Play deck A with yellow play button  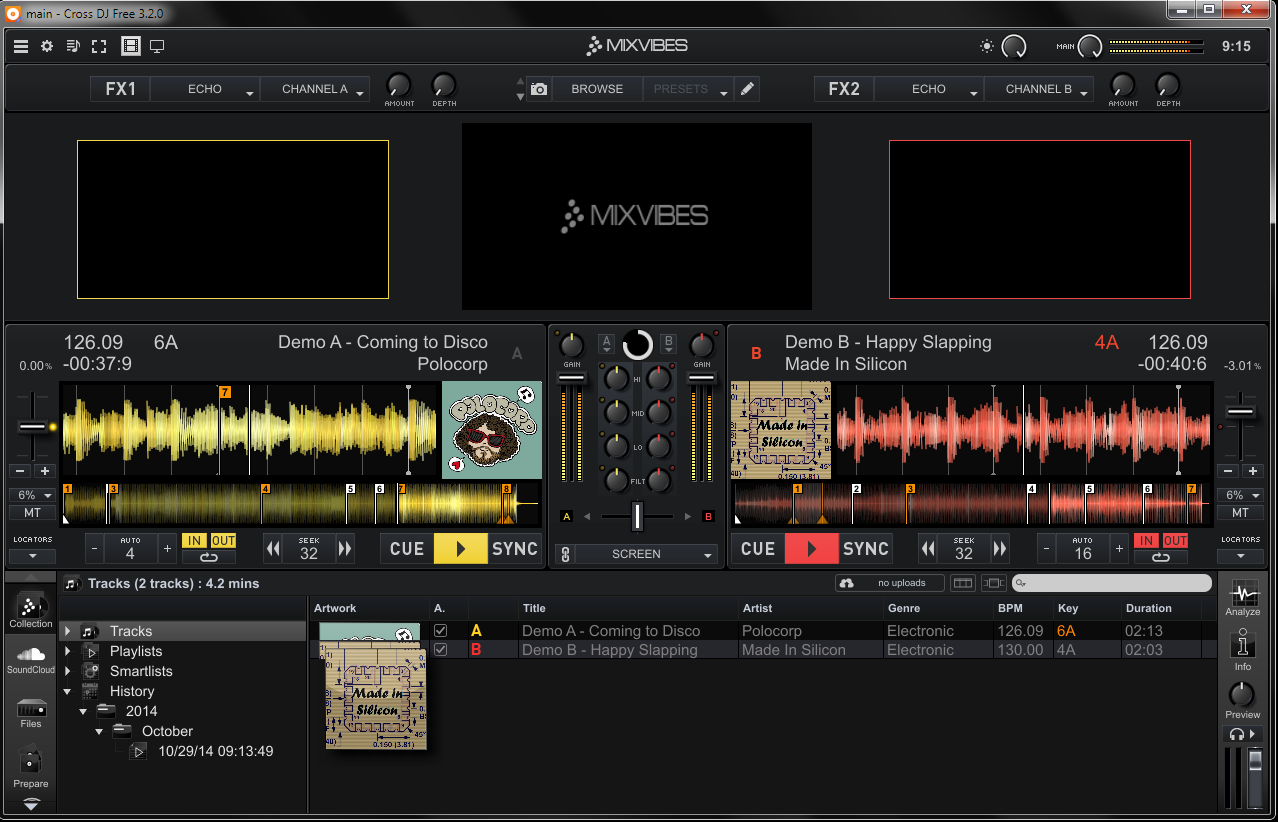click(x=460, y=549)
